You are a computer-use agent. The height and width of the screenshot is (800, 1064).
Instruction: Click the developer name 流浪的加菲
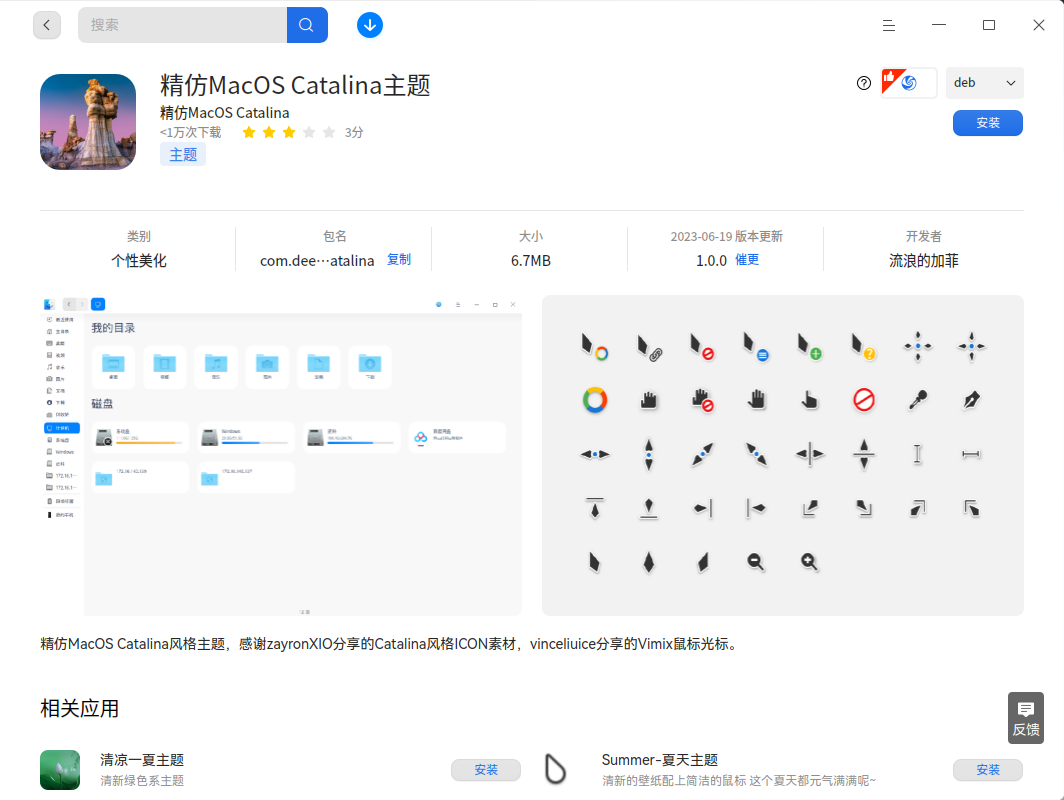pos(924,261)
